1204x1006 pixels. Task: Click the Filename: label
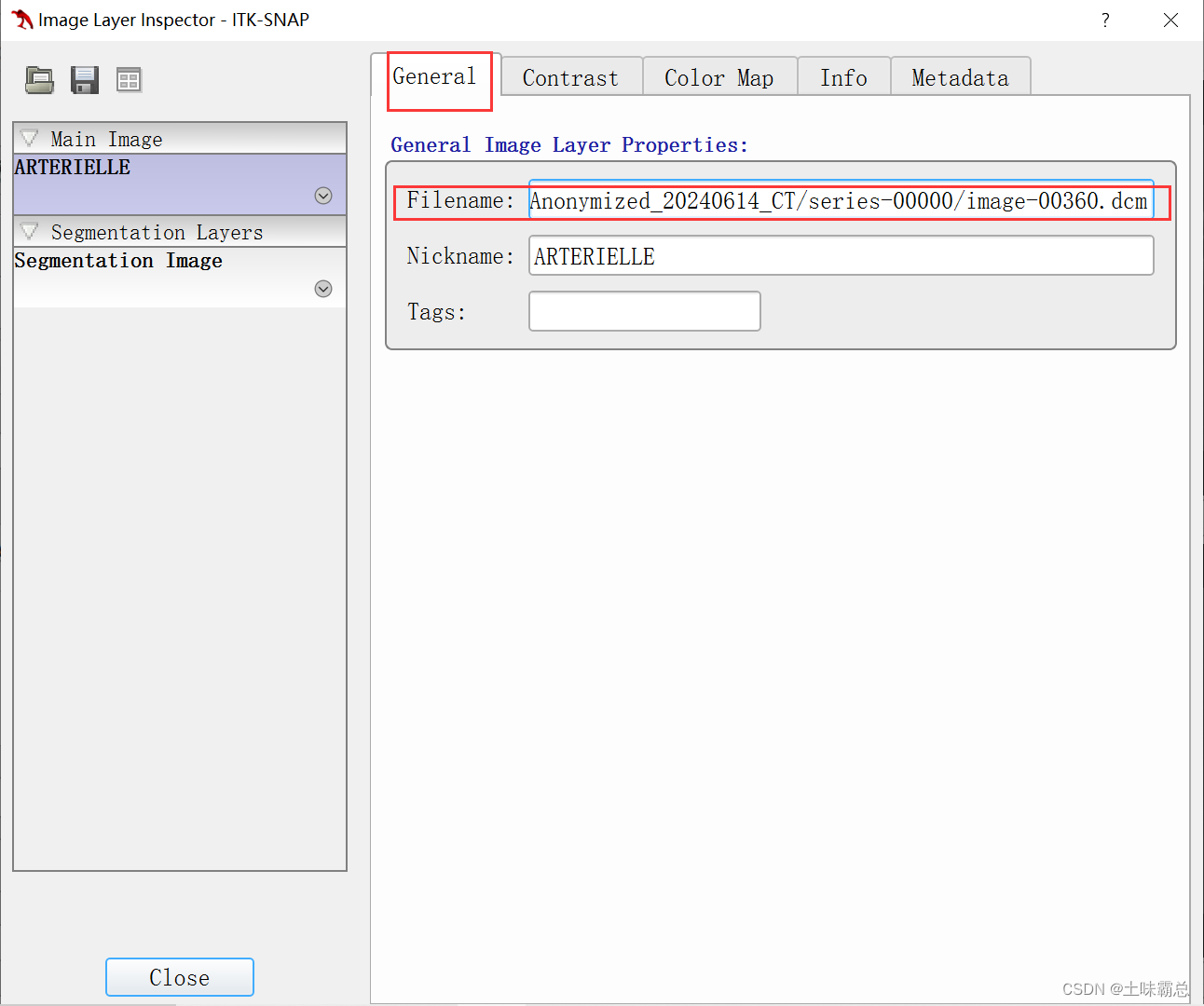pos(460,200)
